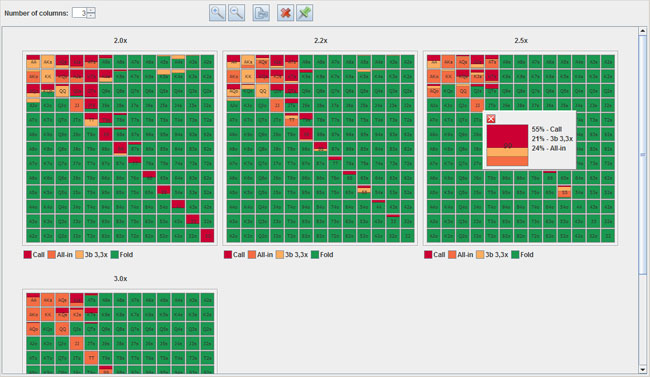Click the 3b 3,3x swatch under 2.5x chart
650x377 pixels.
[x=480, y=255]
